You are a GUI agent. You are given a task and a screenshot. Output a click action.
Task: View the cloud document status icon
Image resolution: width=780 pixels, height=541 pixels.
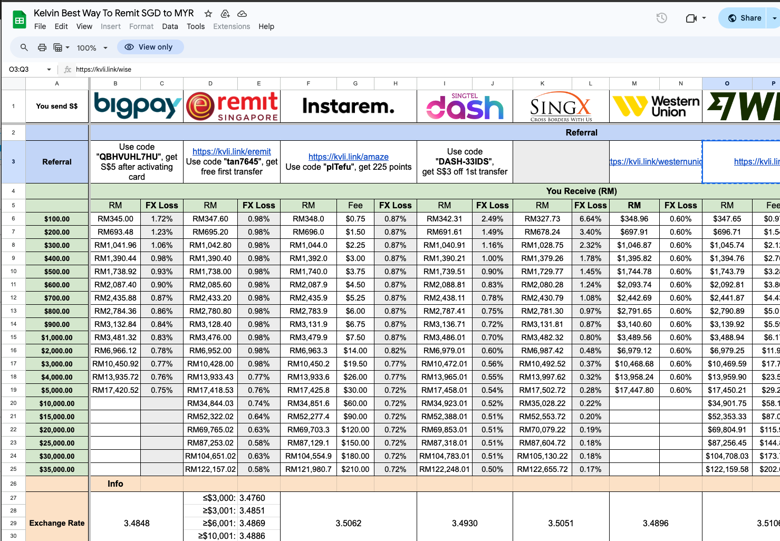pos(242,14)
